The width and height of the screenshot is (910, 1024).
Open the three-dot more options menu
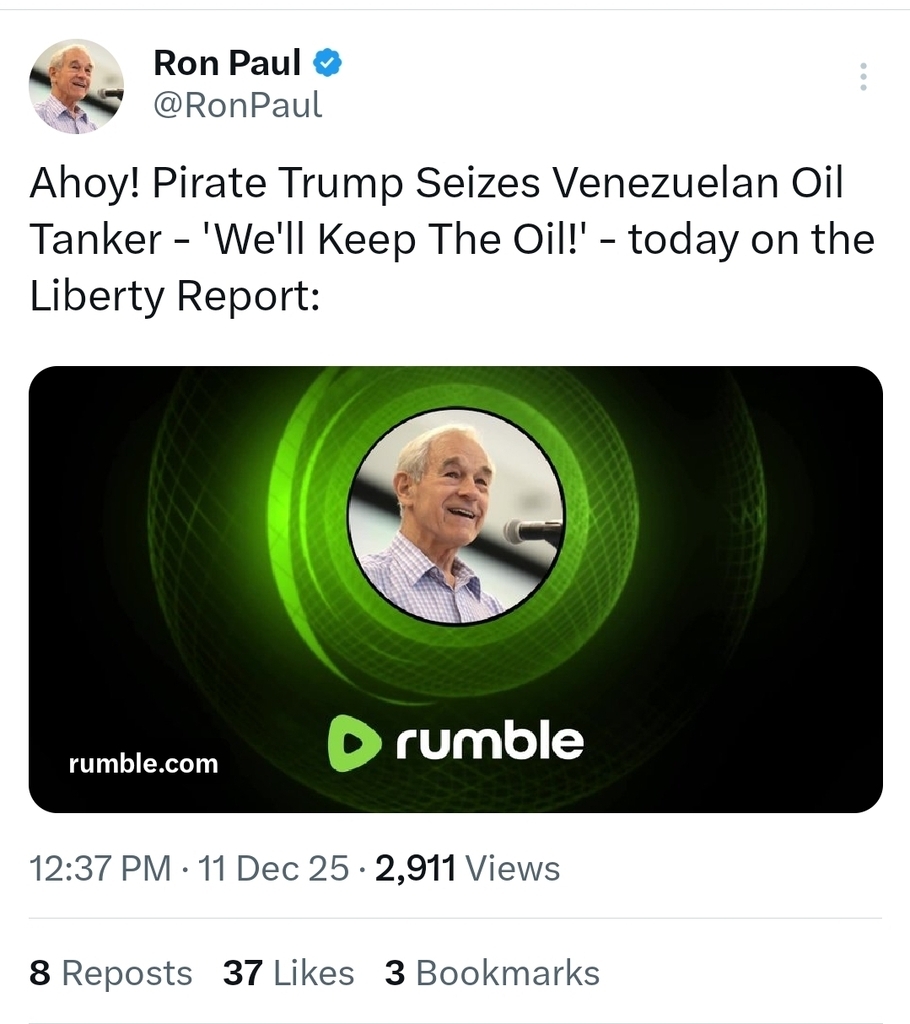coord(863,77)
